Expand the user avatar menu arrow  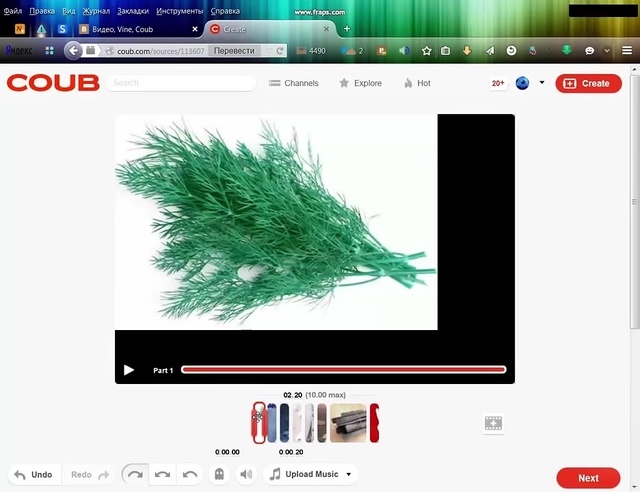(x=542, y=83)
